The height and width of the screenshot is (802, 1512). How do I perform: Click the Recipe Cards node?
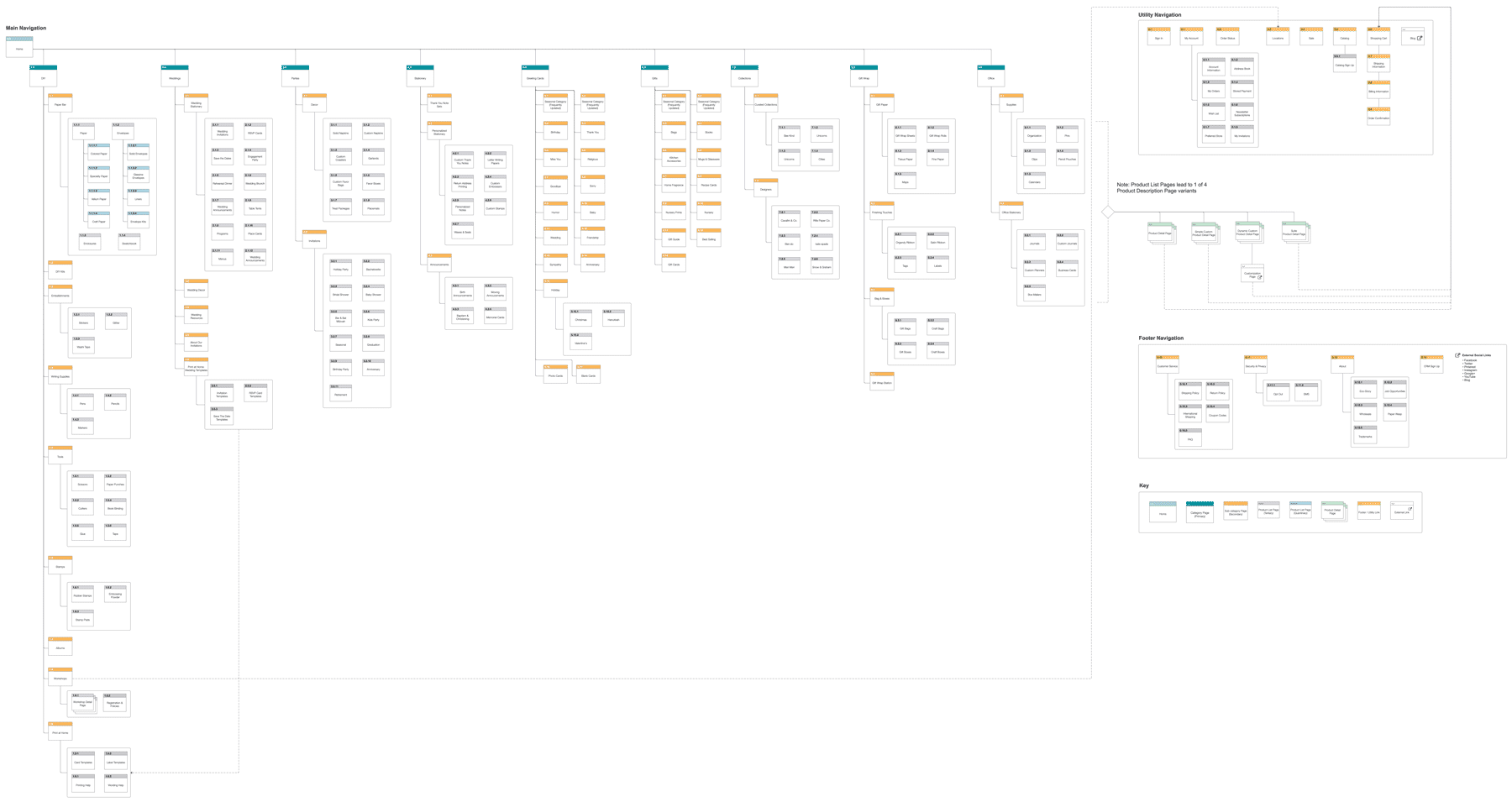click(x=709, y=183)
